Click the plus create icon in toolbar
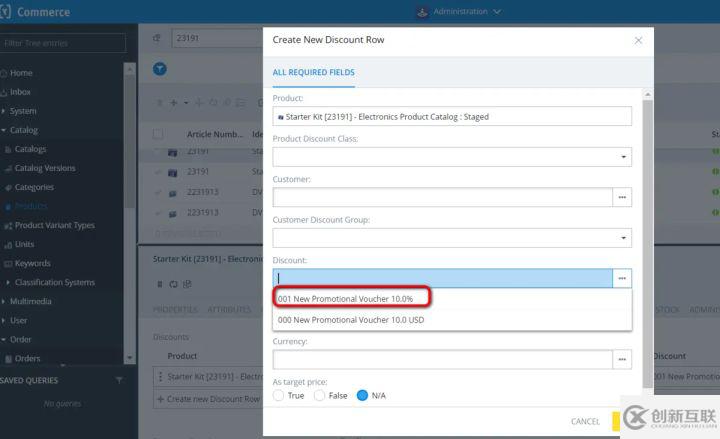The width and height of the screenshot is (720, 439). coord(174,103)
